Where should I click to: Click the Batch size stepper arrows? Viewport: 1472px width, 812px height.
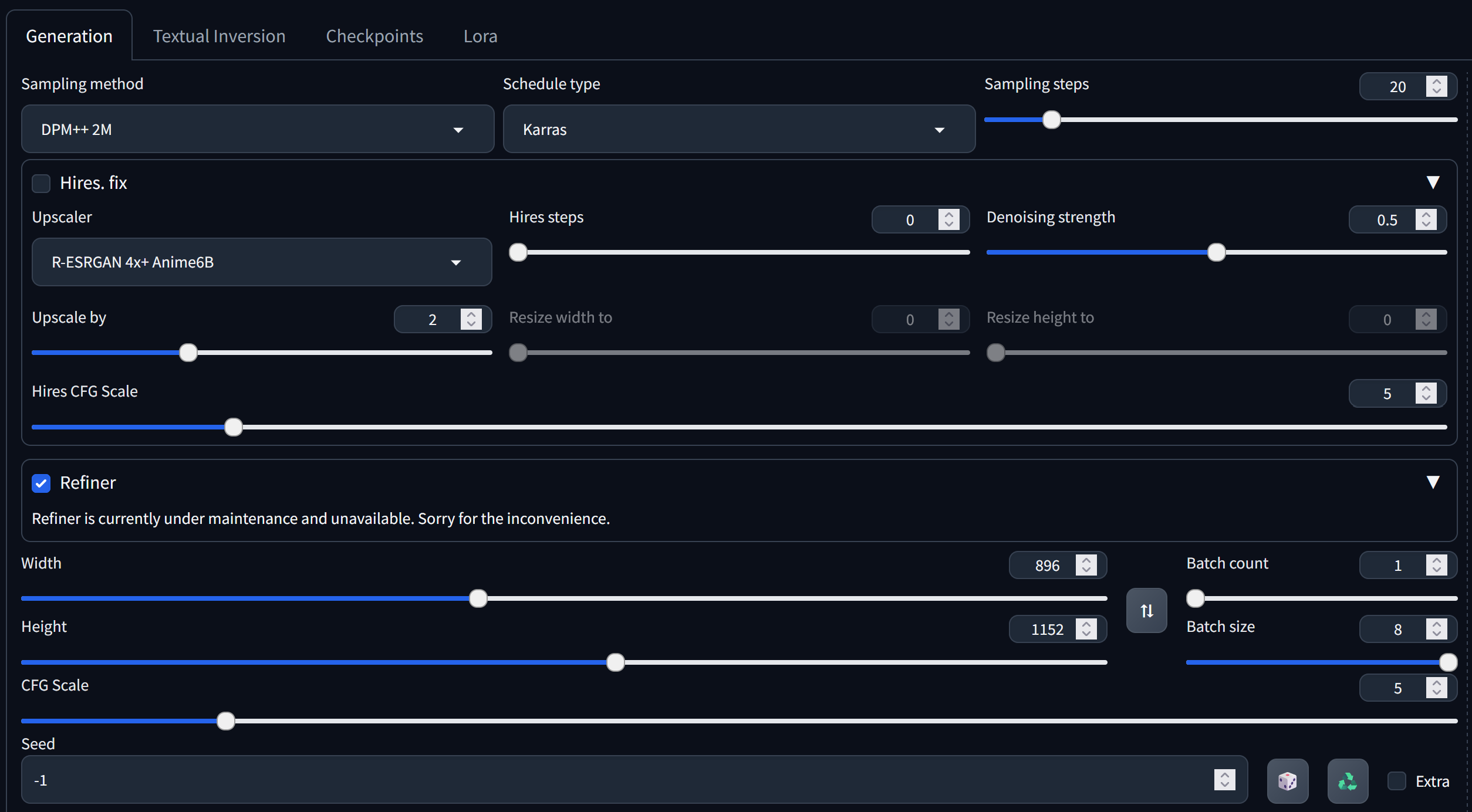click(x=1436, y=629)
